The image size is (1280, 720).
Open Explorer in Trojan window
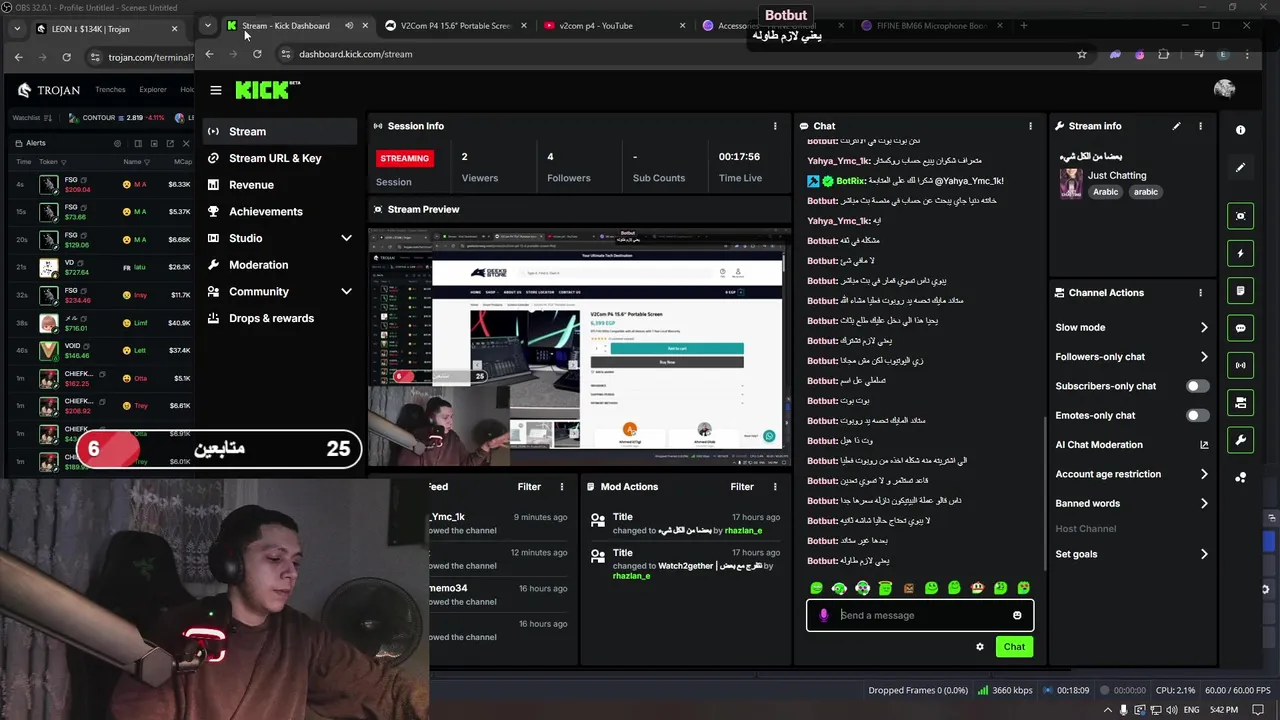(153, 90)
